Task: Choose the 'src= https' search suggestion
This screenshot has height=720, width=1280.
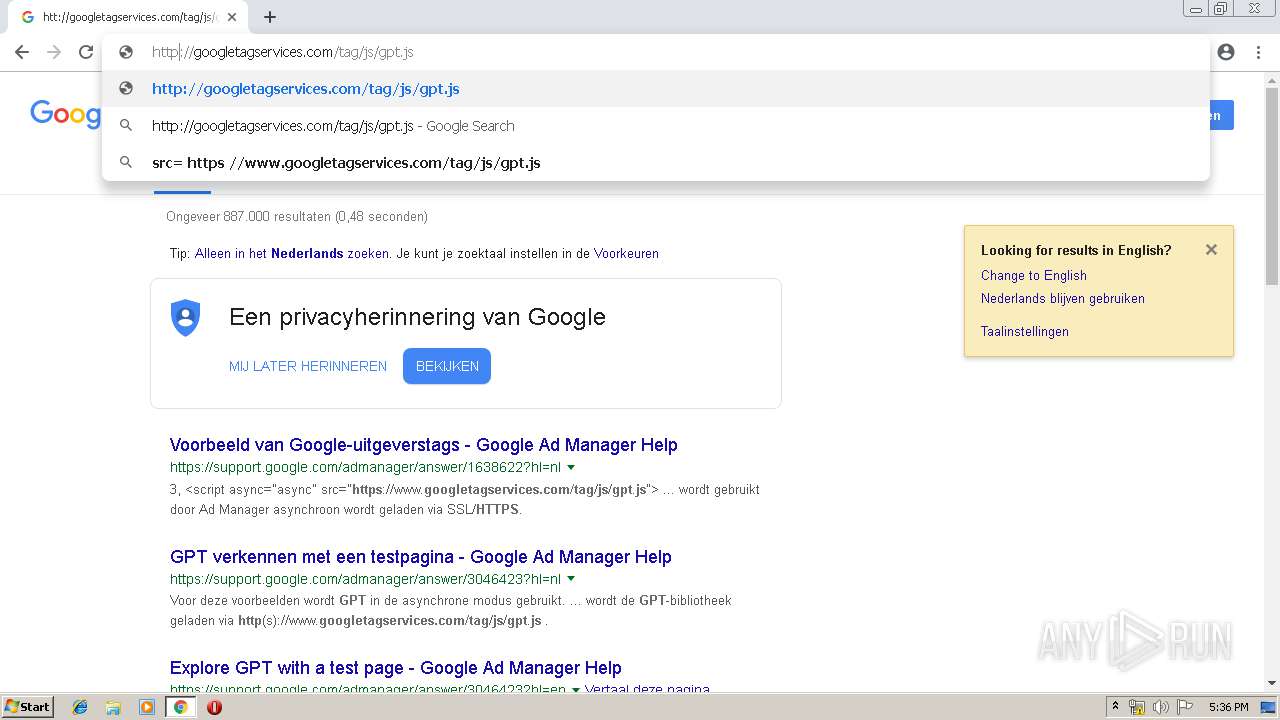Action: pyautogui.click(x=655, y=163)
